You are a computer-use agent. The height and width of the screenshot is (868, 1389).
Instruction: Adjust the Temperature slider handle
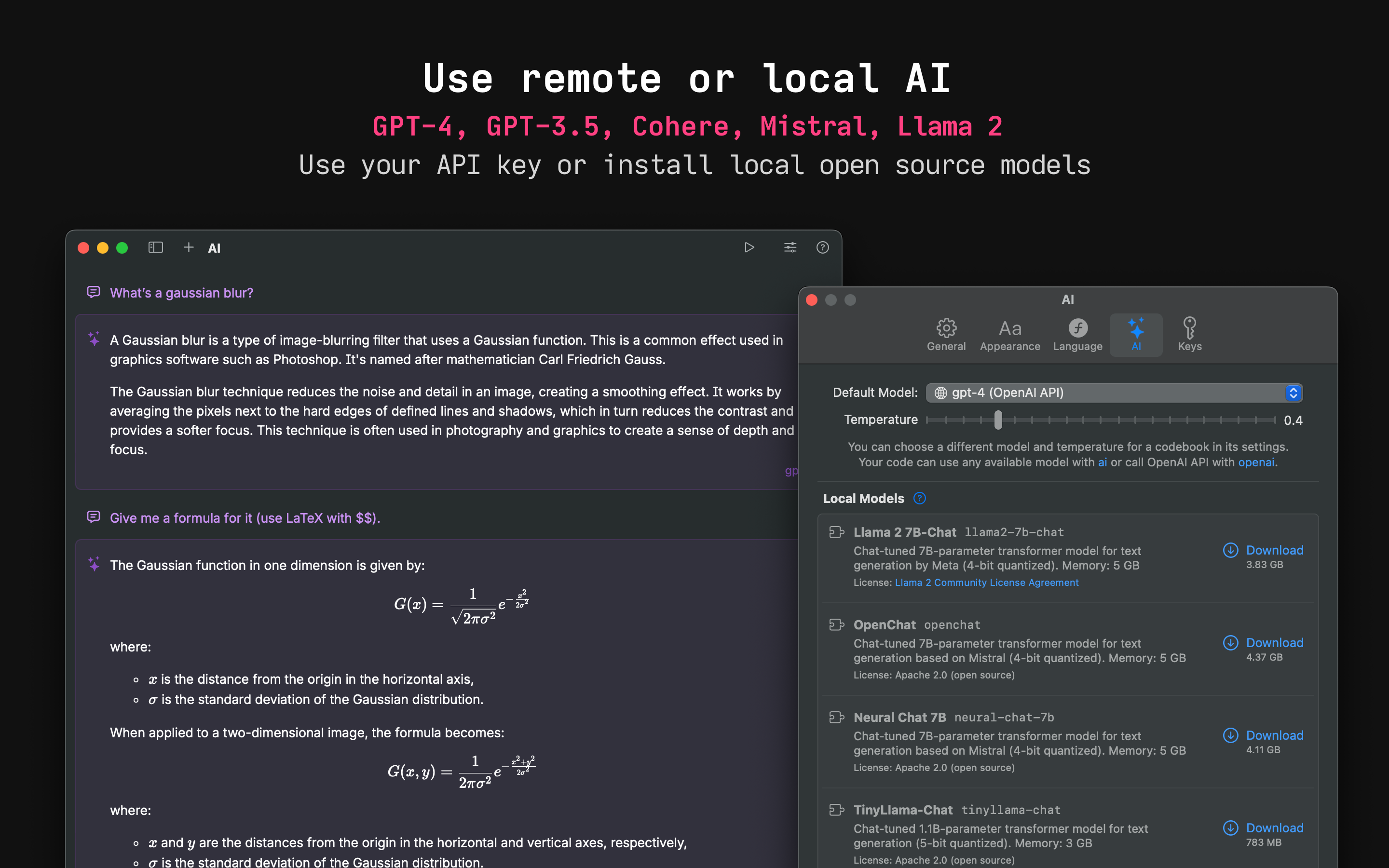pyautogui.click(x=998, y=420)
